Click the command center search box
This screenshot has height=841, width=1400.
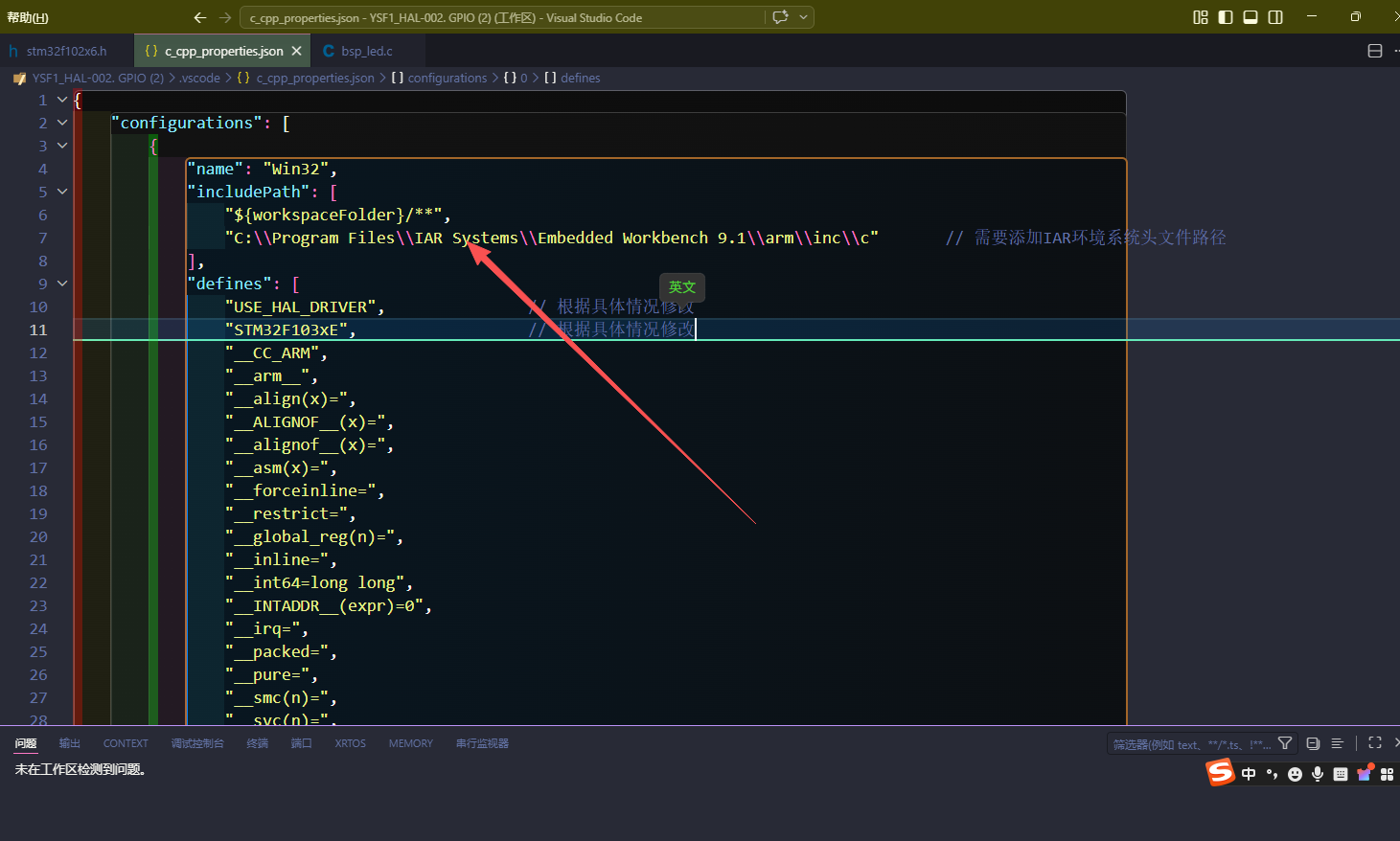pyautogui.click(x=502, y=17)
